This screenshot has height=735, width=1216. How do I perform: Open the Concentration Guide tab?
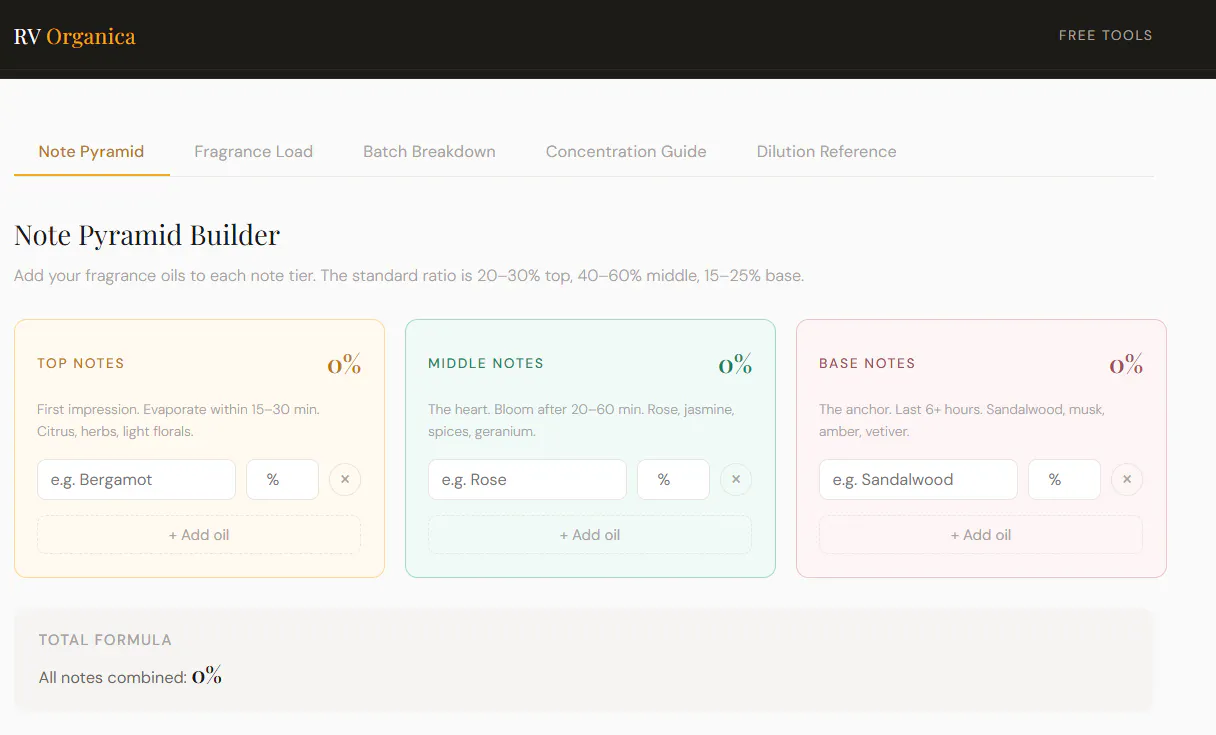tap(626, 152)
